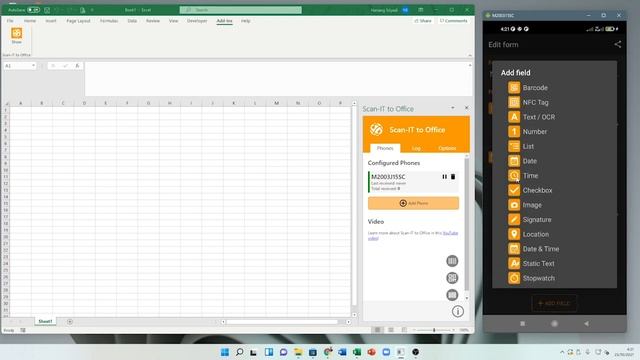Select the Sheet1 tab
Image resolution: width=640 pixels, height=360 pixels.
tap(45, 322)
